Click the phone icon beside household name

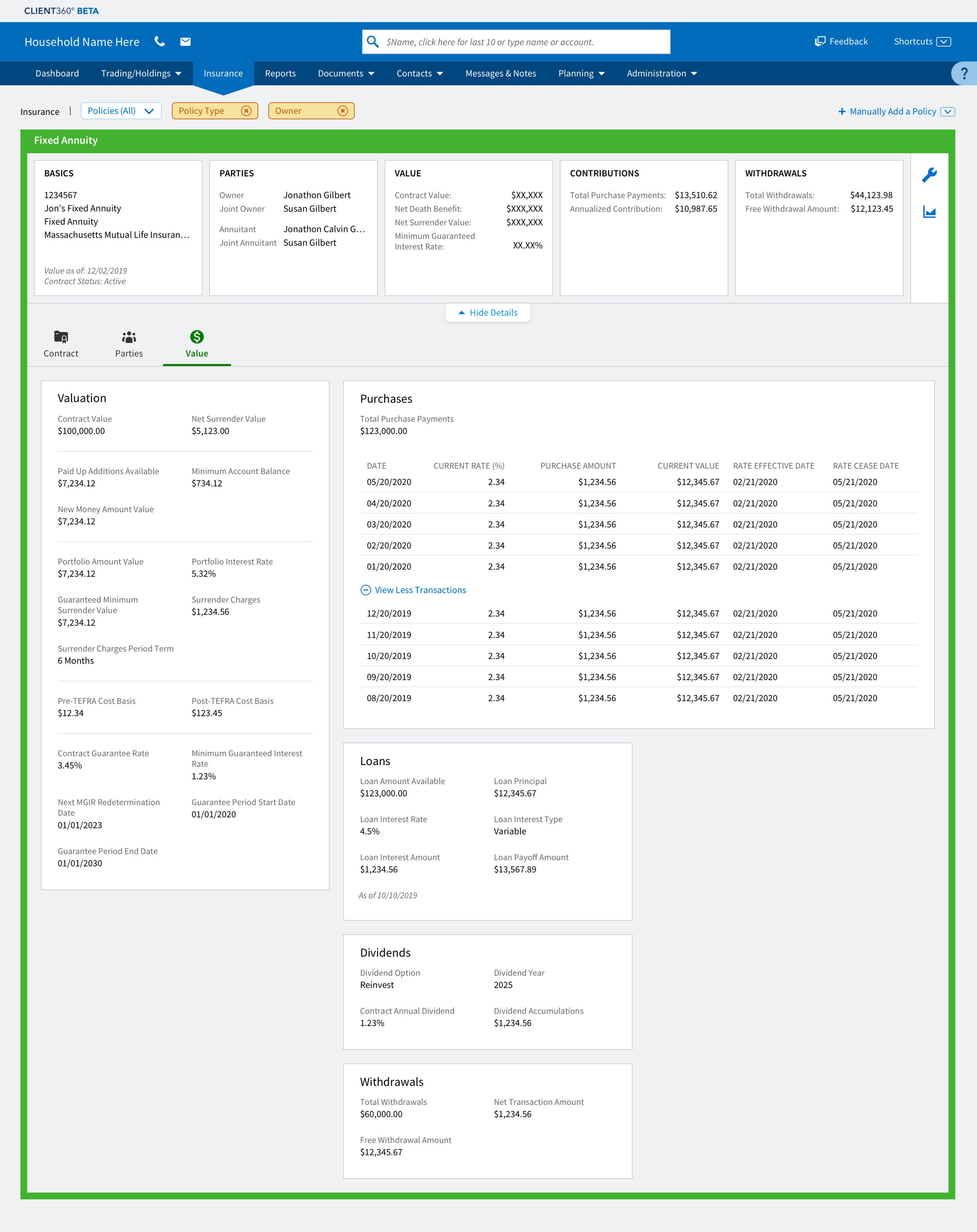click(x=160, y=42)
